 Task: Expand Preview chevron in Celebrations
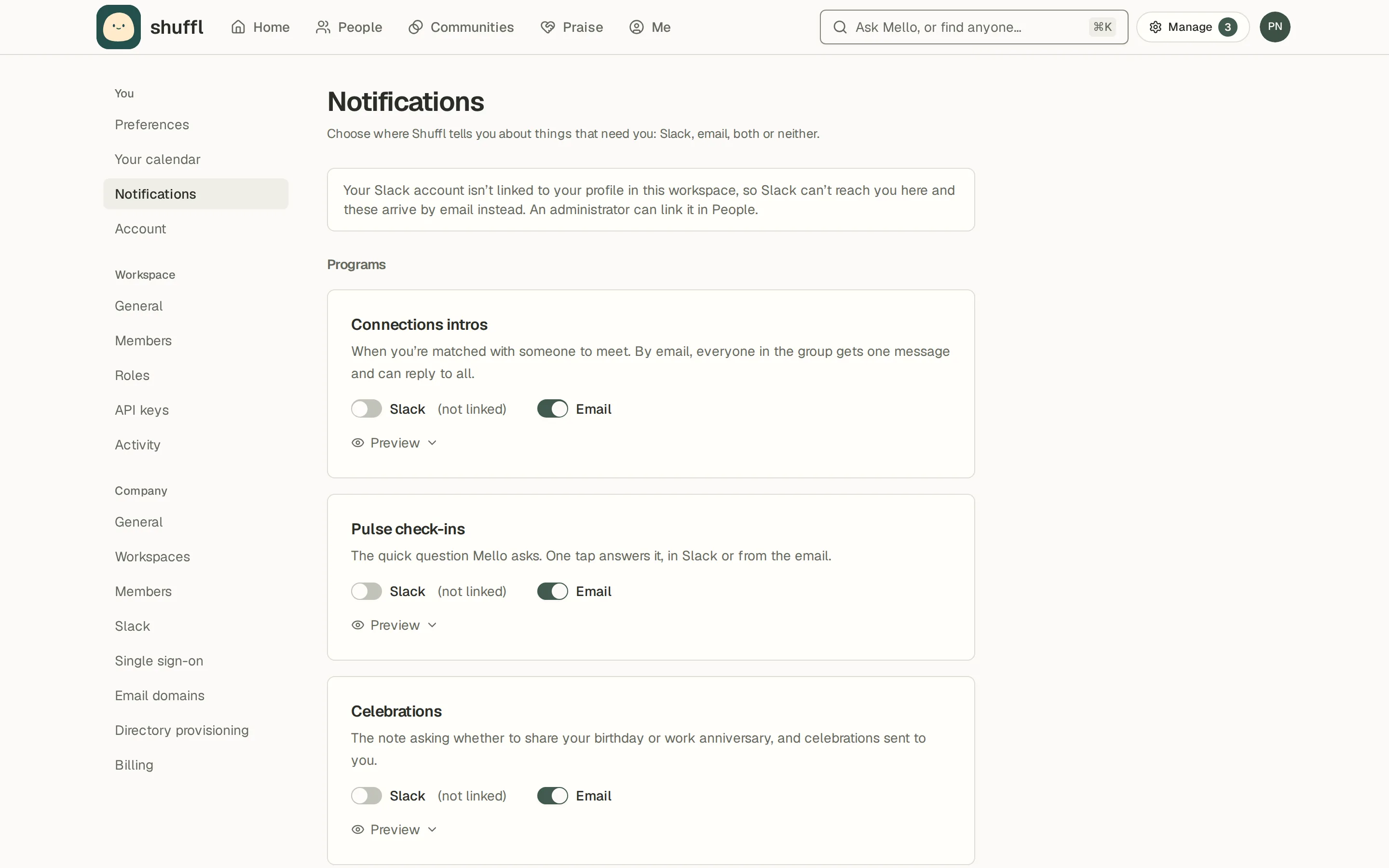(432, 829)
